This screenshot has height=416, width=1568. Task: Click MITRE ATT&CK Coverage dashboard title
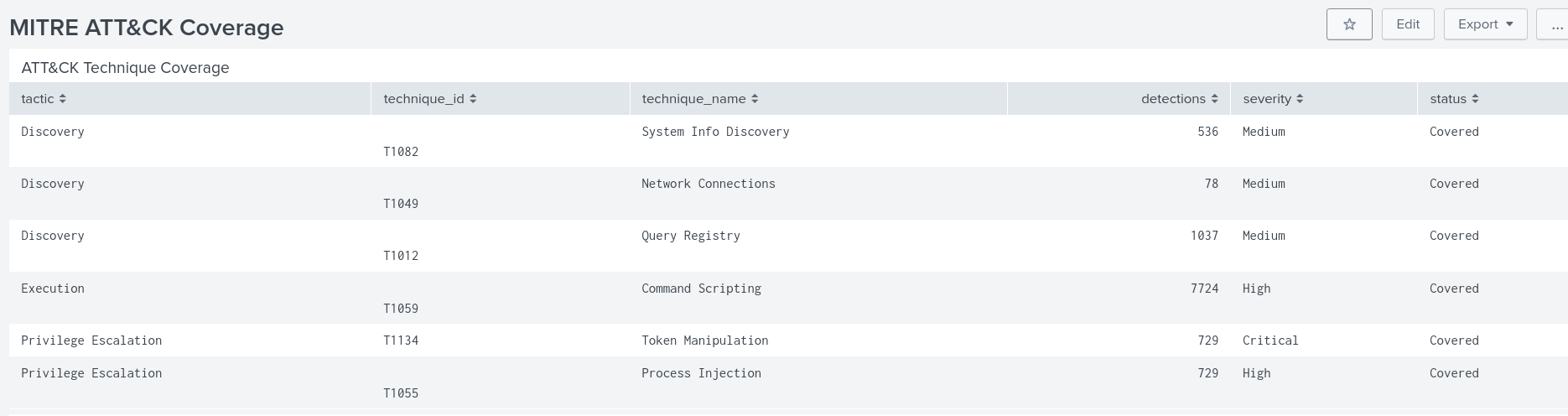coord(147,28)
